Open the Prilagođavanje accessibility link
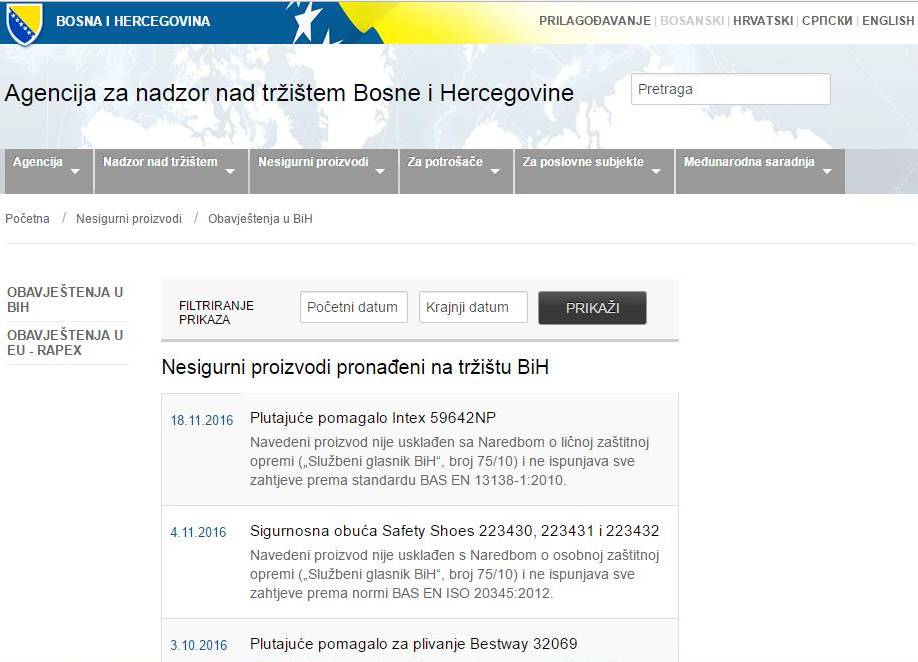 pos(594,21)
